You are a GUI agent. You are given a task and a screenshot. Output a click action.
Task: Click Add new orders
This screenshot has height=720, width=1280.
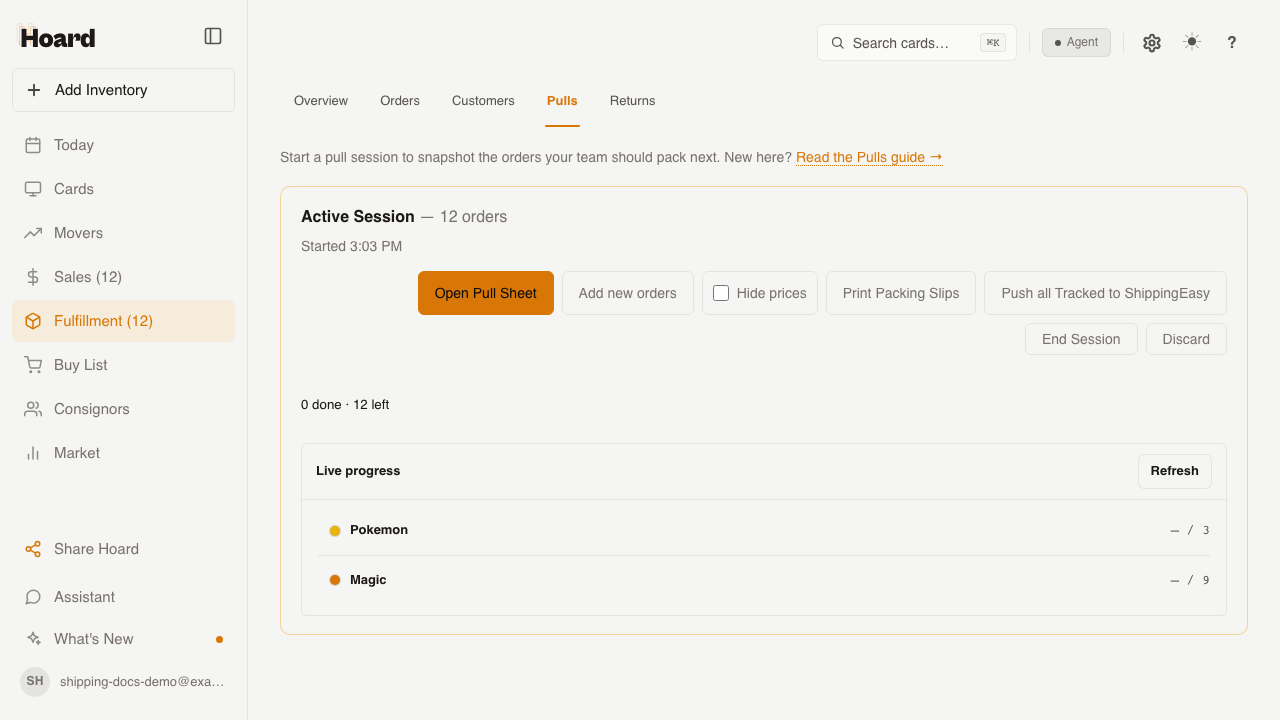628,293
